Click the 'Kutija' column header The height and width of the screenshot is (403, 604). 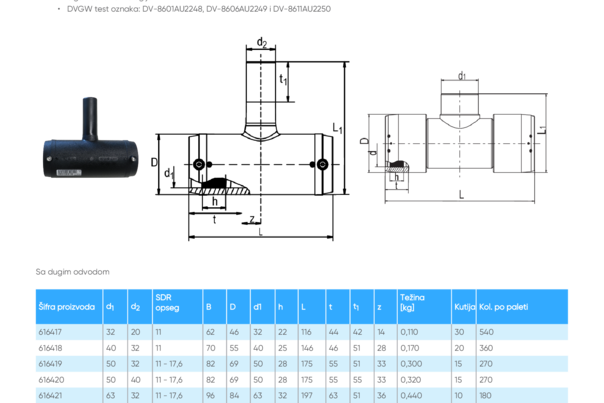464,307
